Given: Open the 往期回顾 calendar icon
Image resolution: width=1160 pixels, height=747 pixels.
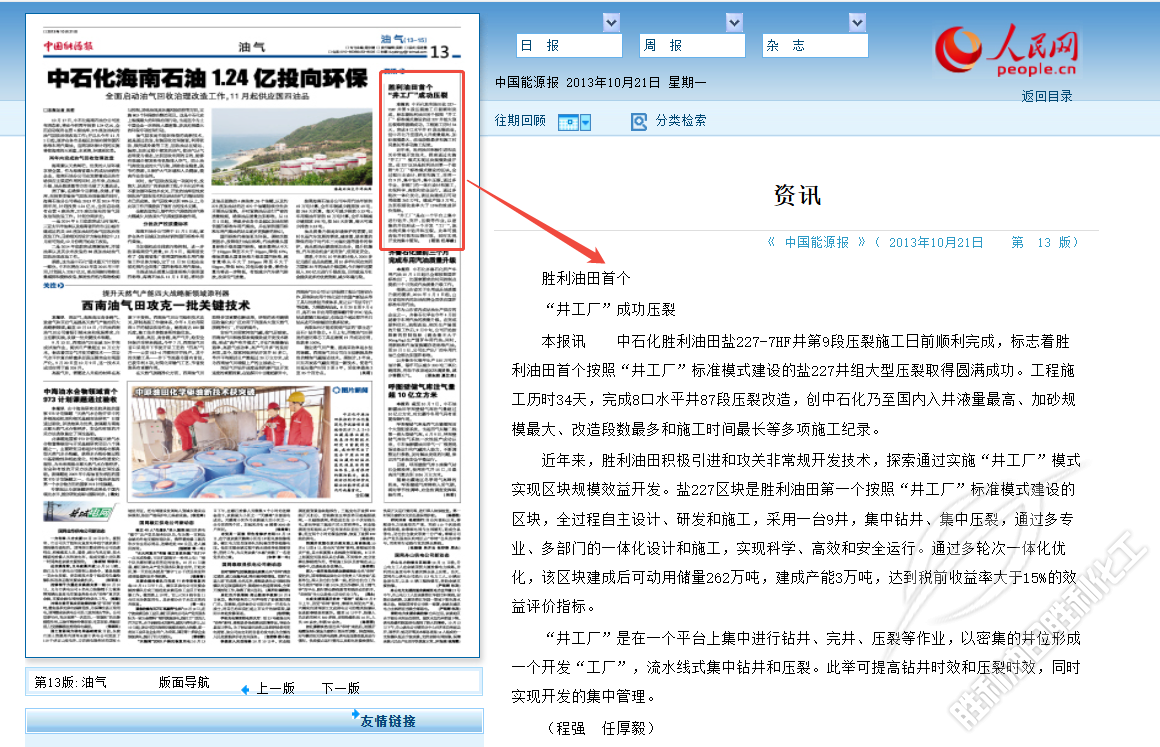Looking at the screenshot, I should pyautogui.click(x=567, y=122).
